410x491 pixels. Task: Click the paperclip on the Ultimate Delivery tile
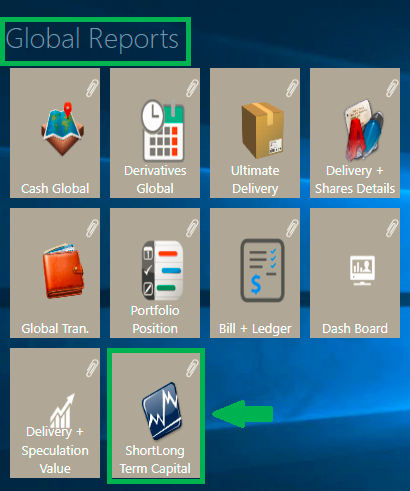[x=292, y=88]
